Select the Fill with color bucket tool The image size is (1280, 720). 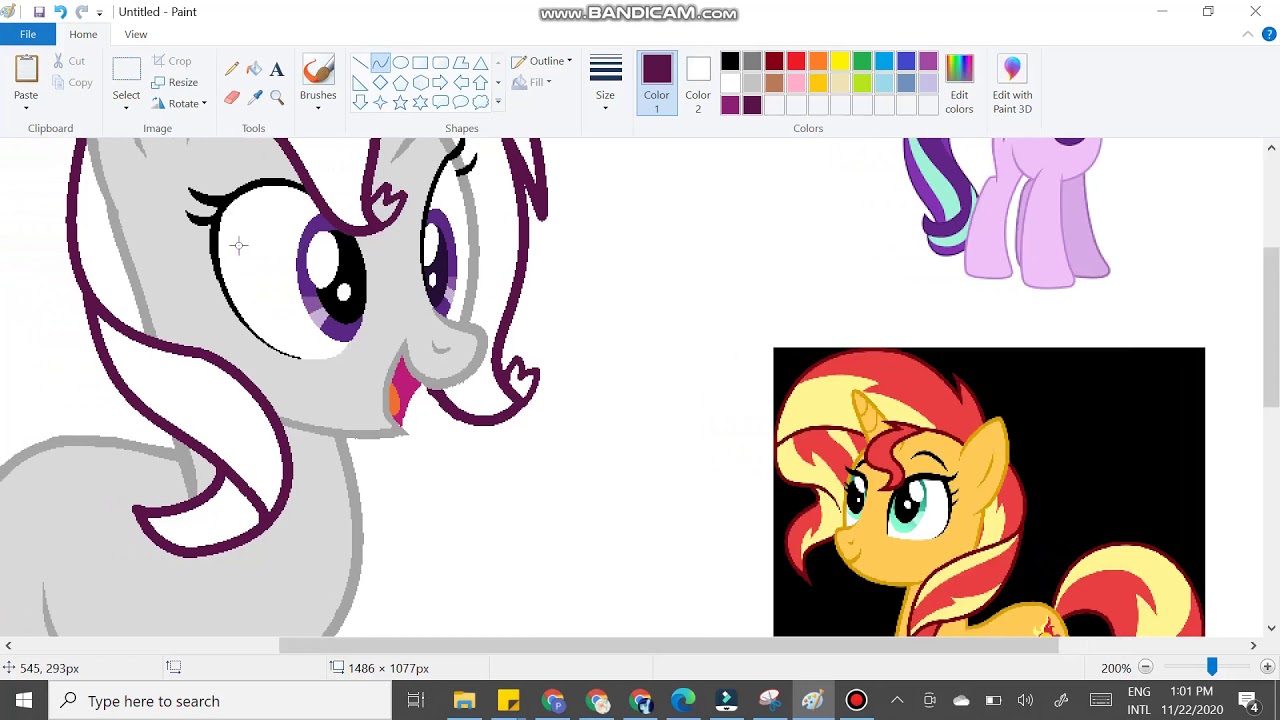254,69
